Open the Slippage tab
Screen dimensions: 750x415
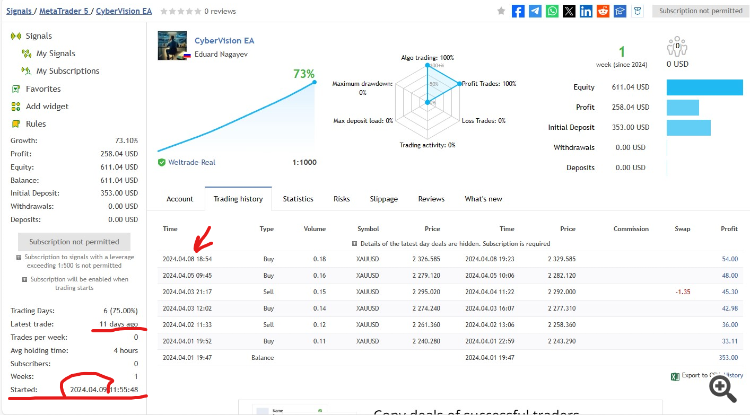click(384, 199)
